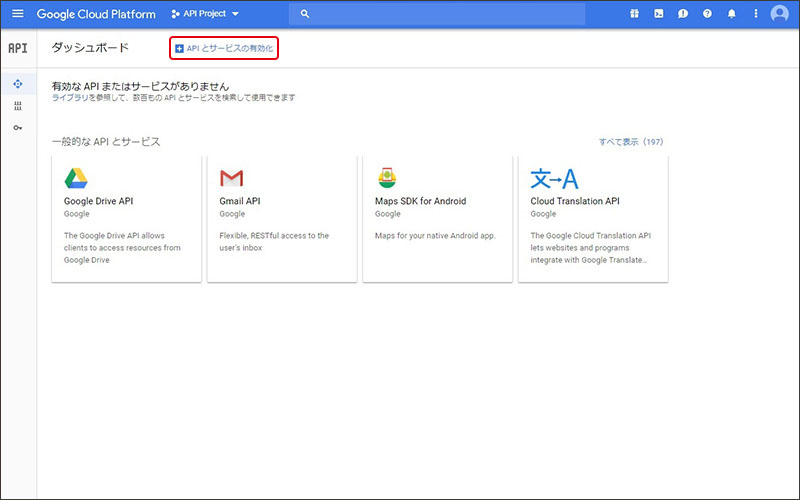Open the three-dot settings menu
This screenshot has height=500, width=800.
coord(756,14)
